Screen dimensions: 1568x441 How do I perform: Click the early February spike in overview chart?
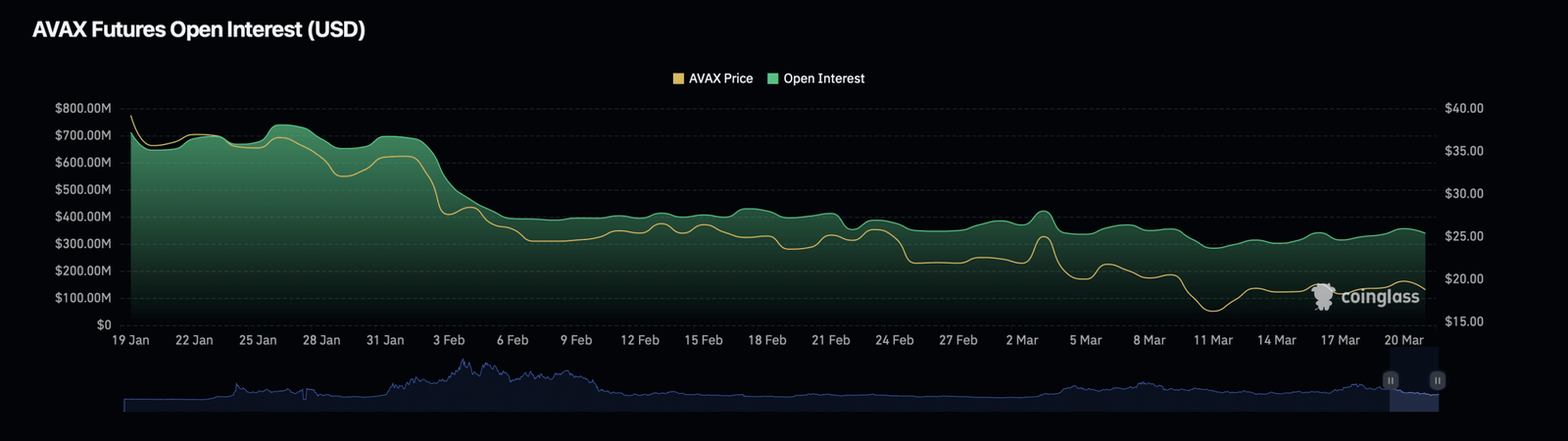click(x=463, y=370)
